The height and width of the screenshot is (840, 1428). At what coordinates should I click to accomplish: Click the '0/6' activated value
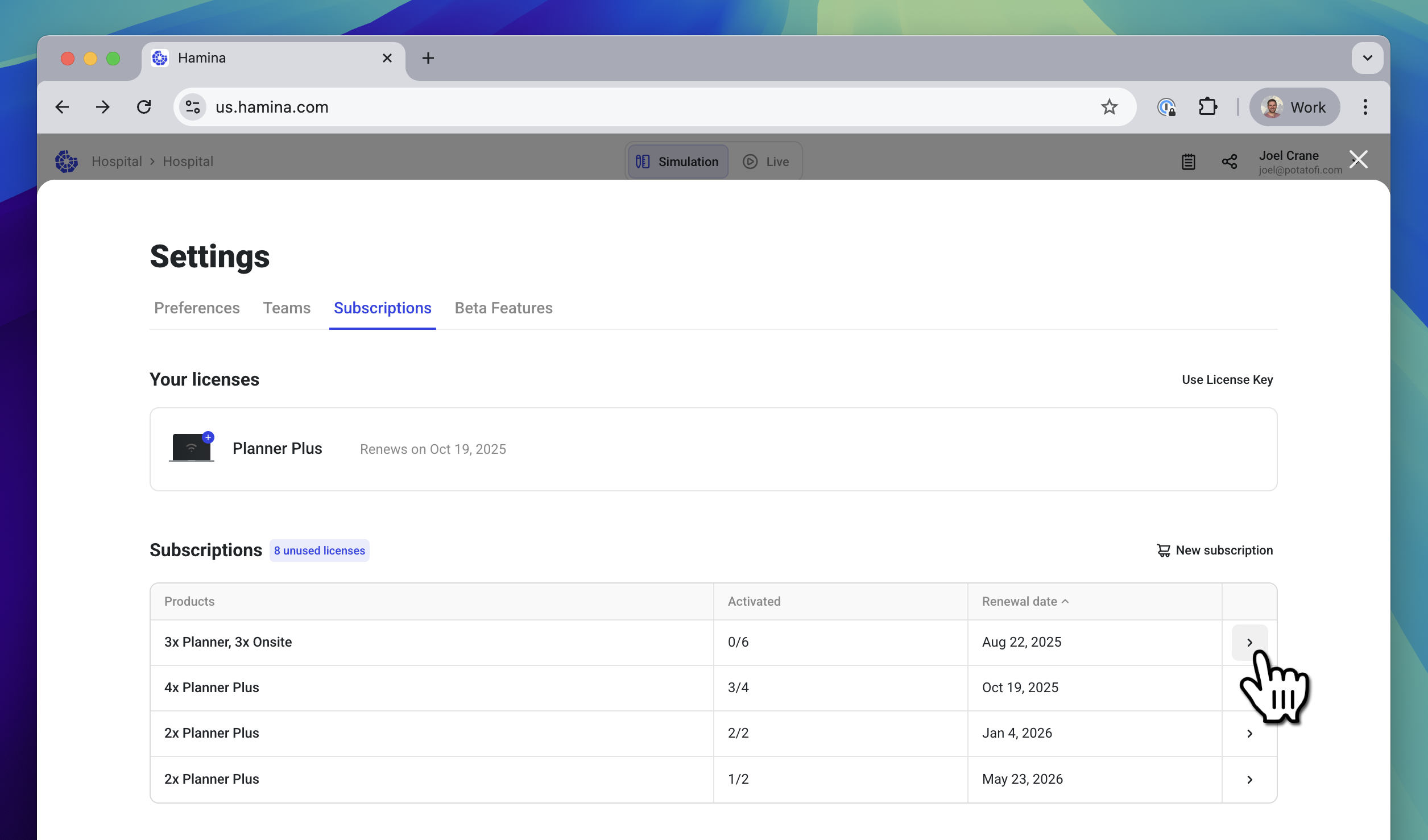(738, 642)
